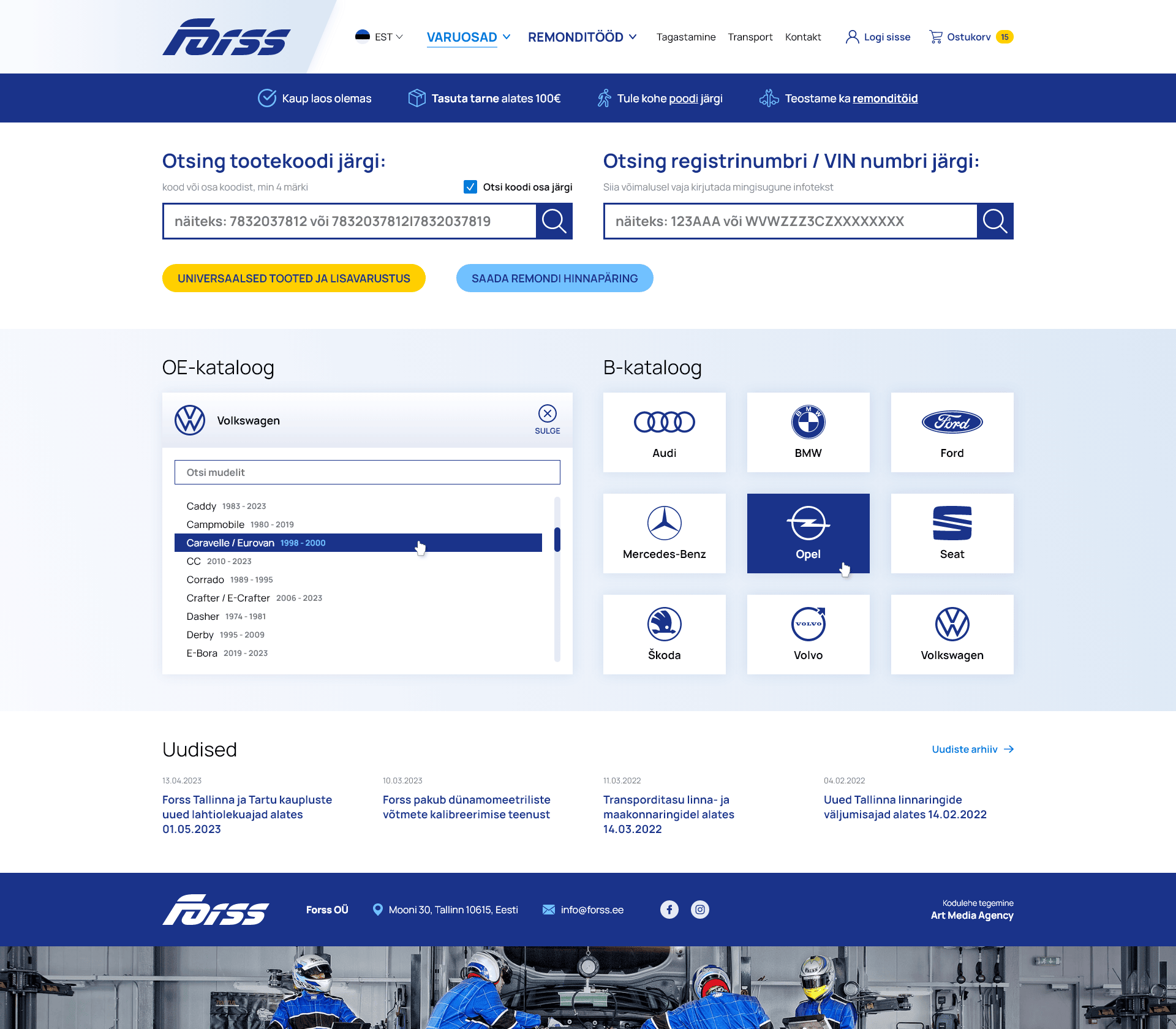1176x1029 pixels.
Task: Click the box icon by Tasuta tarne
Action: point(417,98)
